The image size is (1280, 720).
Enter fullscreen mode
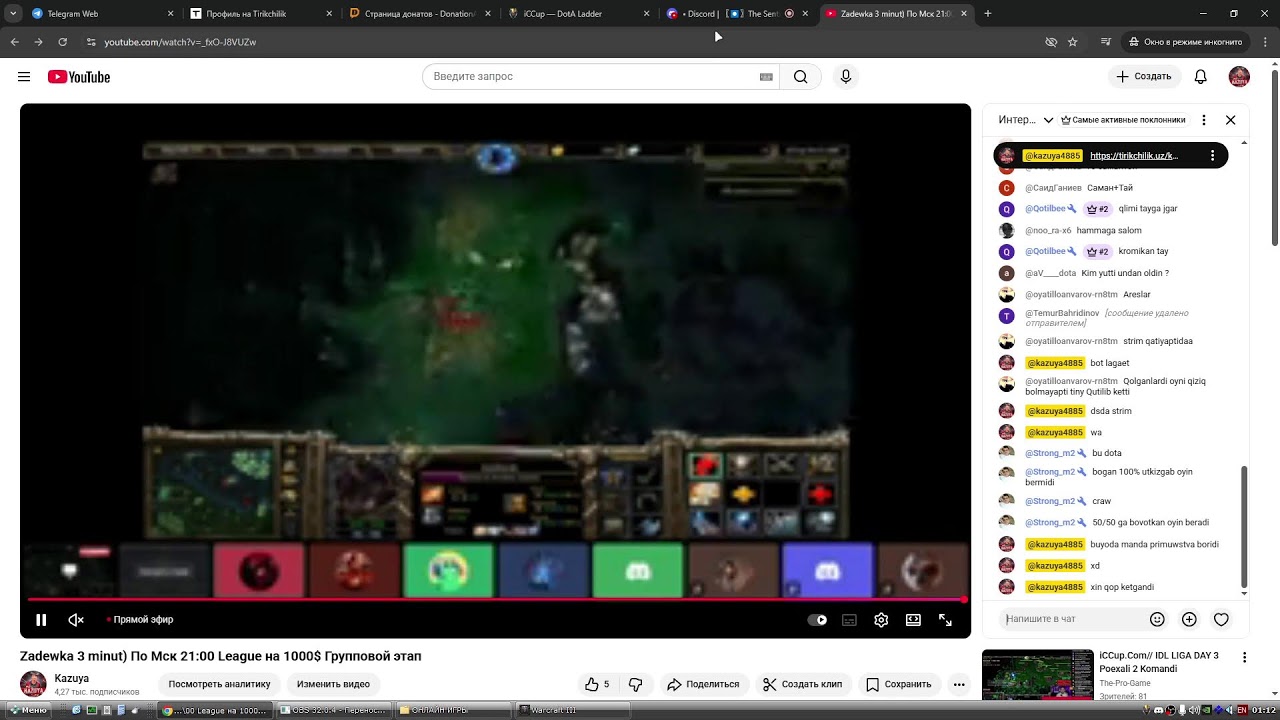945,620
